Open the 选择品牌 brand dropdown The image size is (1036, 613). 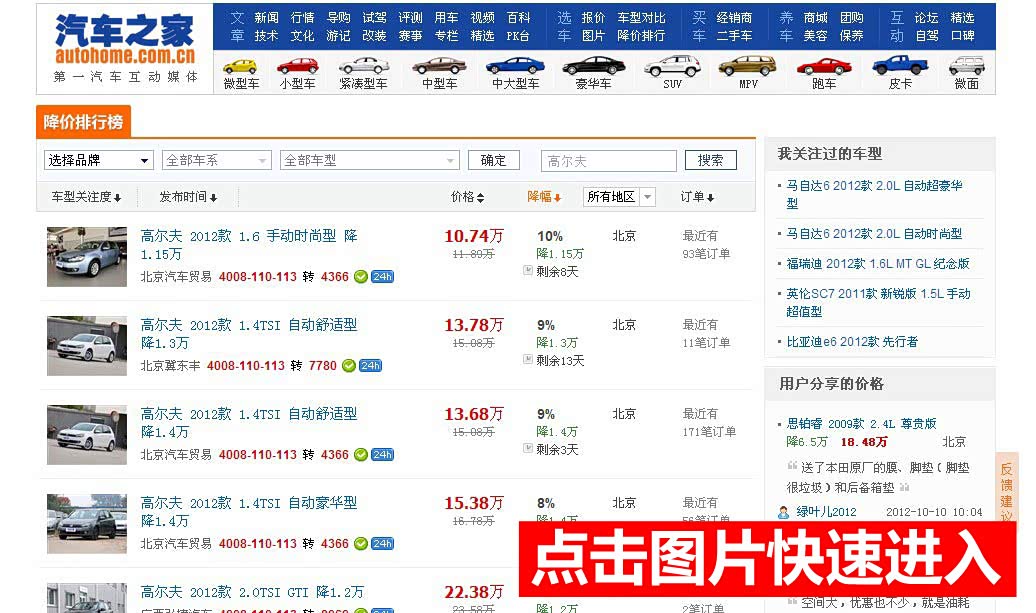pos(99,161)
